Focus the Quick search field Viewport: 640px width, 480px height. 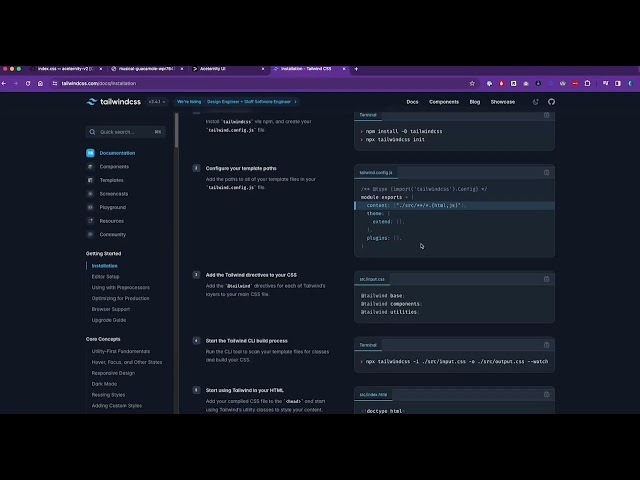(126, 132)
